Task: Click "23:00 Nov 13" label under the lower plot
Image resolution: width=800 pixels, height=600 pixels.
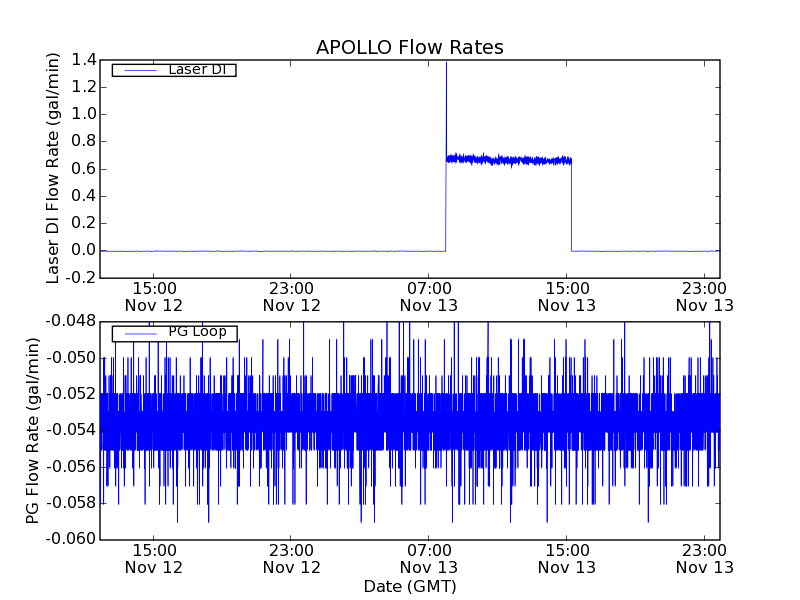Action: (704, 558)
